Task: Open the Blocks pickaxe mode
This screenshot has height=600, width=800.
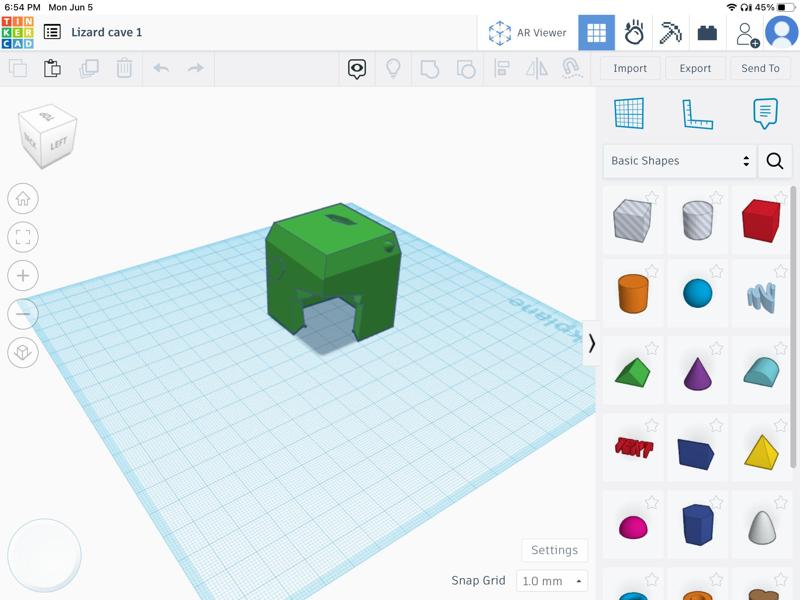Action: click(x=670, y=33)
